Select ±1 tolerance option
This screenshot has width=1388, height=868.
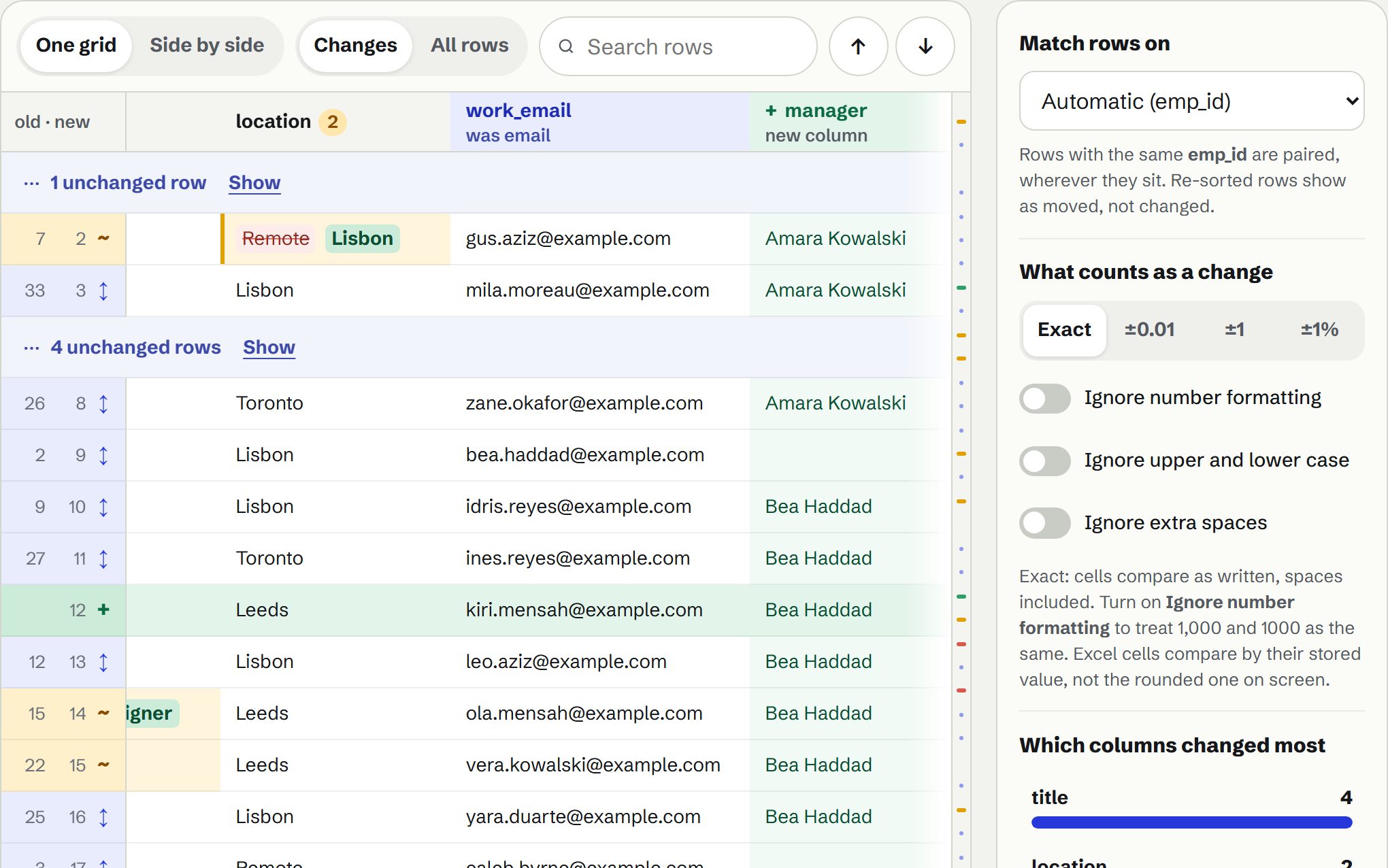coord(1234,330)
